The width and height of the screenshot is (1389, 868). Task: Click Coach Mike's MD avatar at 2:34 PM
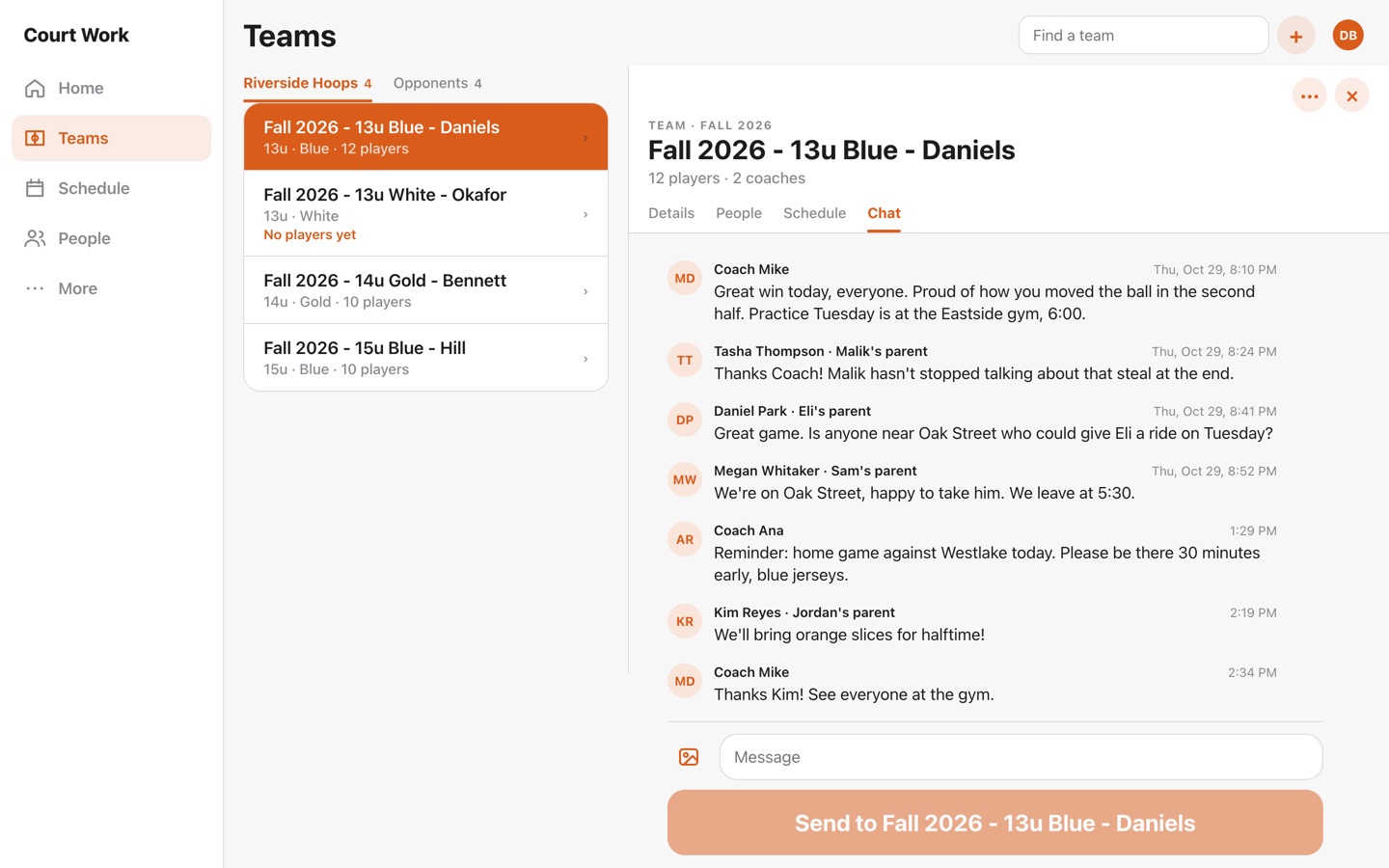pyautogui.click(x=685, y=682)
